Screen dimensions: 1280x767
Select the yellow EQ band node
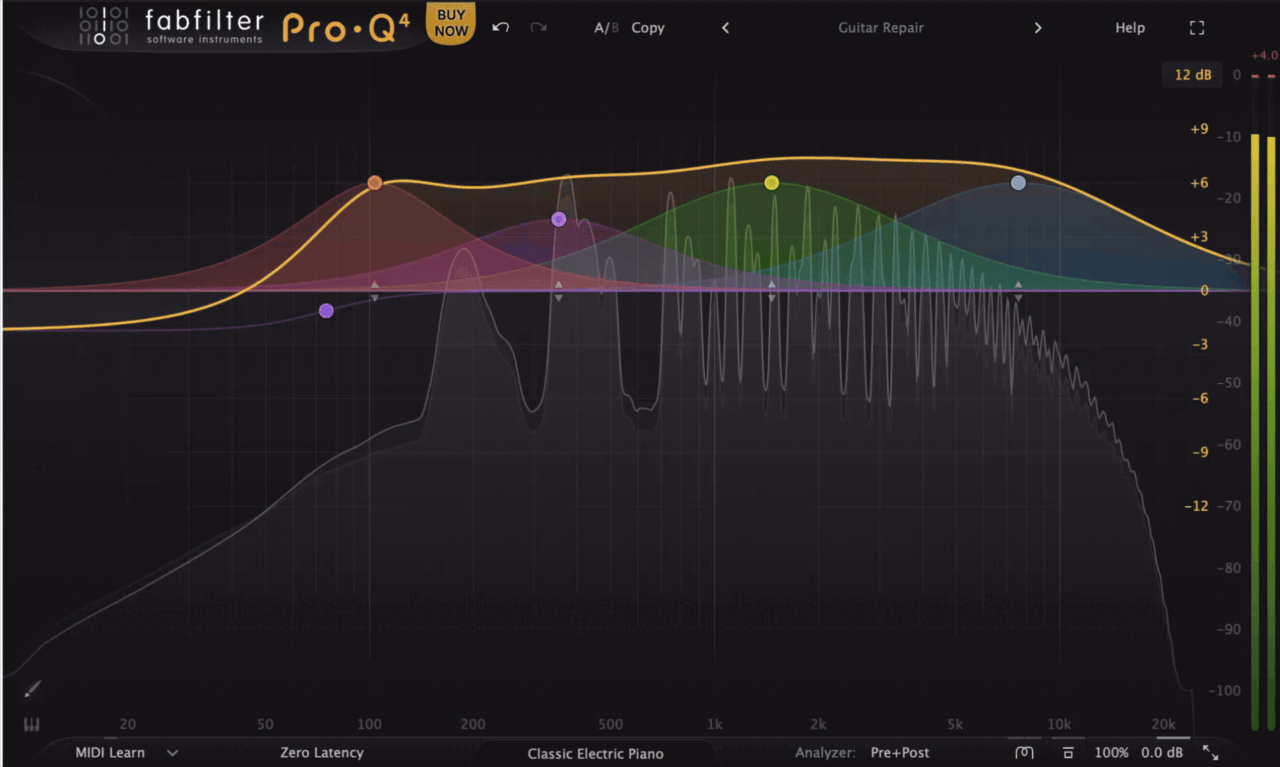point(771,183)
